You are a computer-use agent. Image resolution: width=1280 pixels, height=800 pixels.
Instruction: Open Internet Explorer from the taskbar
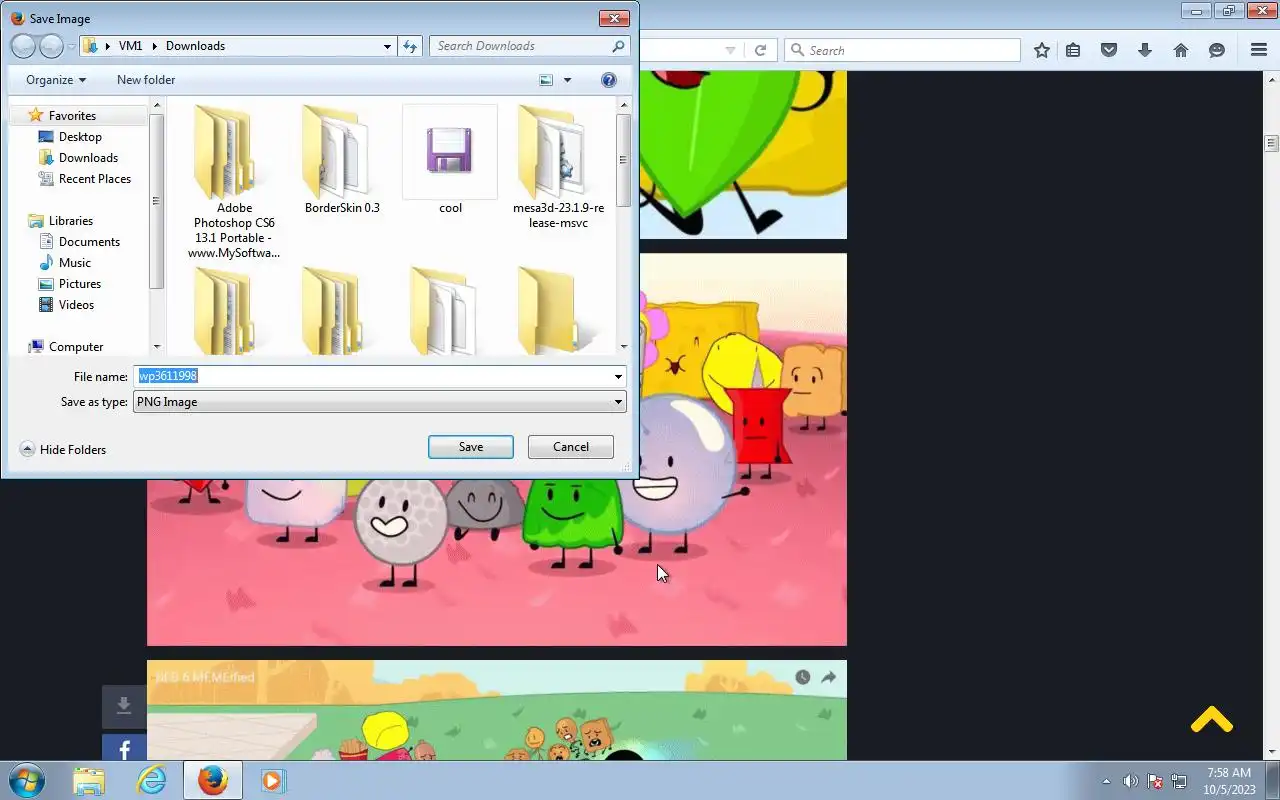[x=152, y=780]
